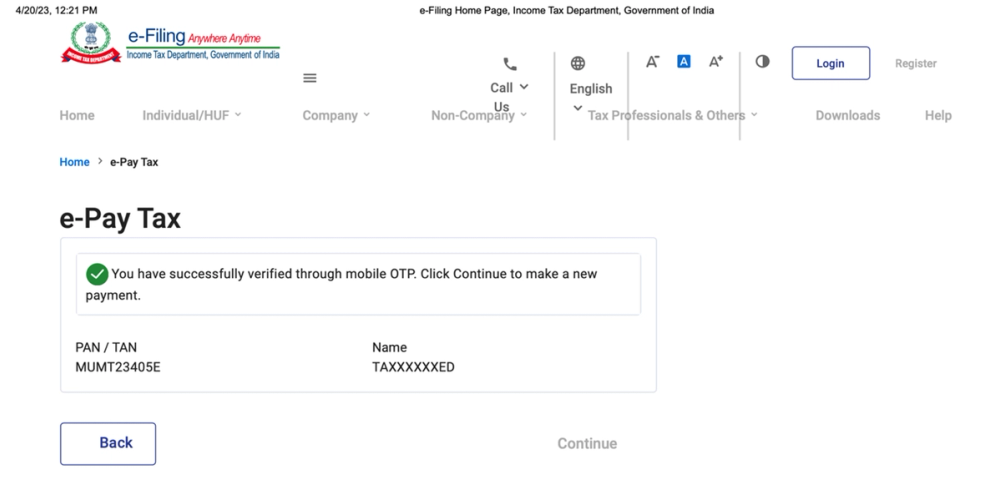Image resolution: width=1000 pixels, height=495 pixels.
Task: Open Tax Professionals & Others menu
Action: click(673, 115)
